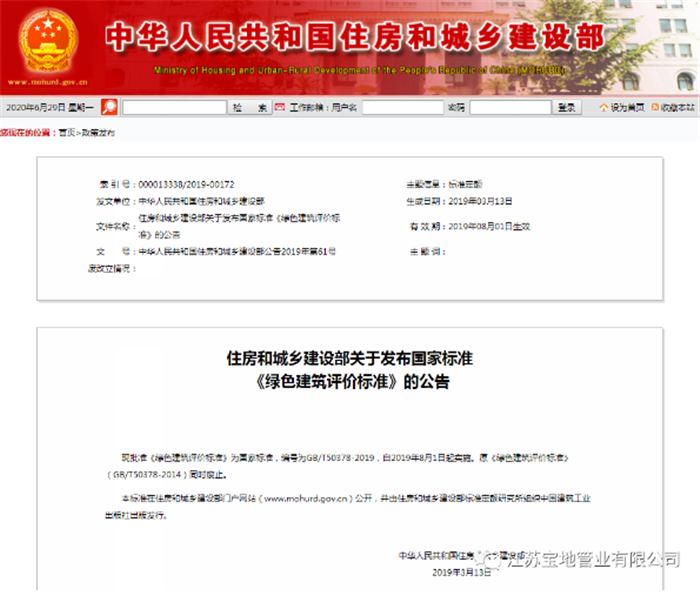Click the 文号 value 公告2019年第61号
This screenshot has width=700, height=595.
coord(237,252)
